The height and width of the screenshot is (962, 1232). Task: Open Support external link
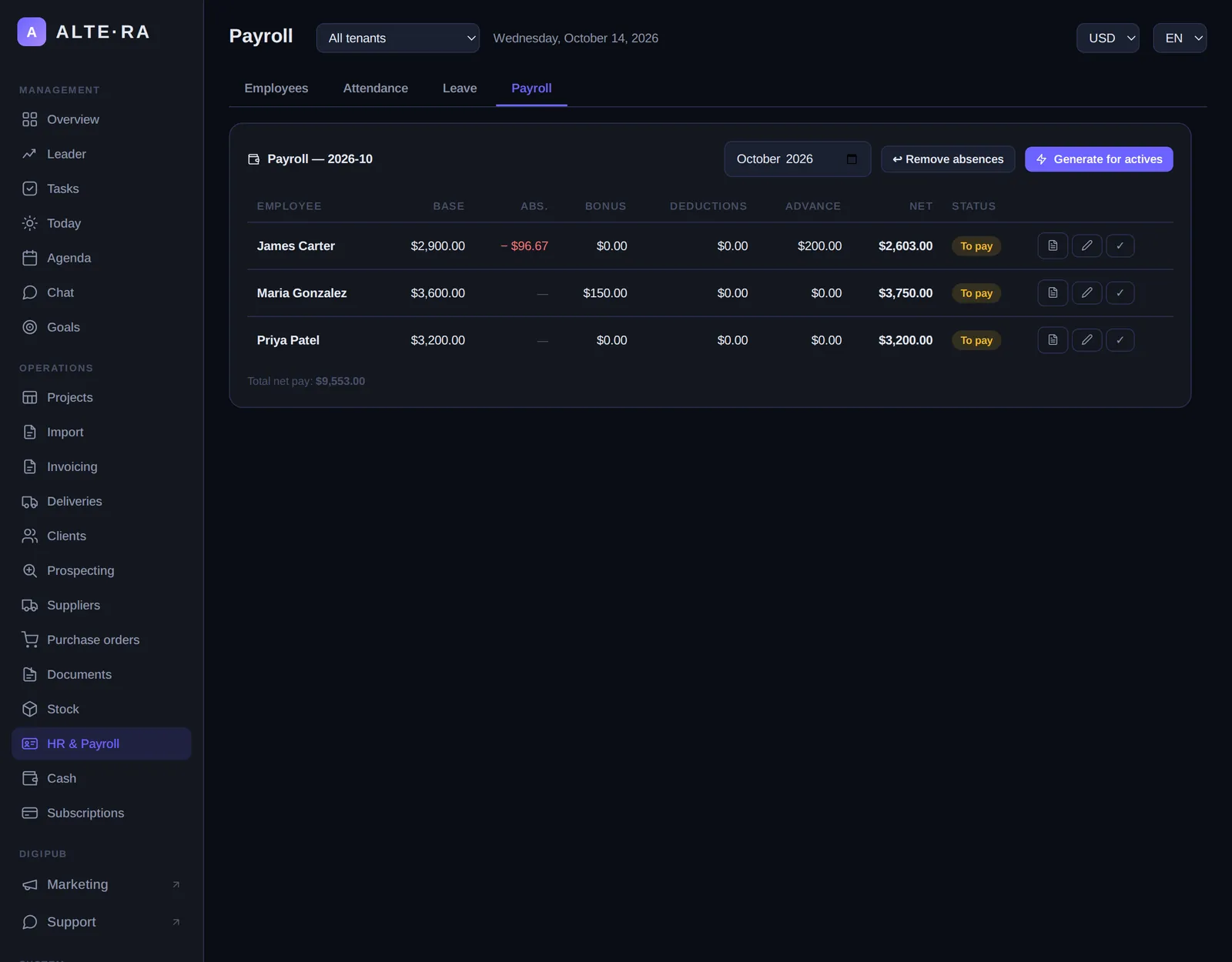pyautogui.click(x=102, y=922)
